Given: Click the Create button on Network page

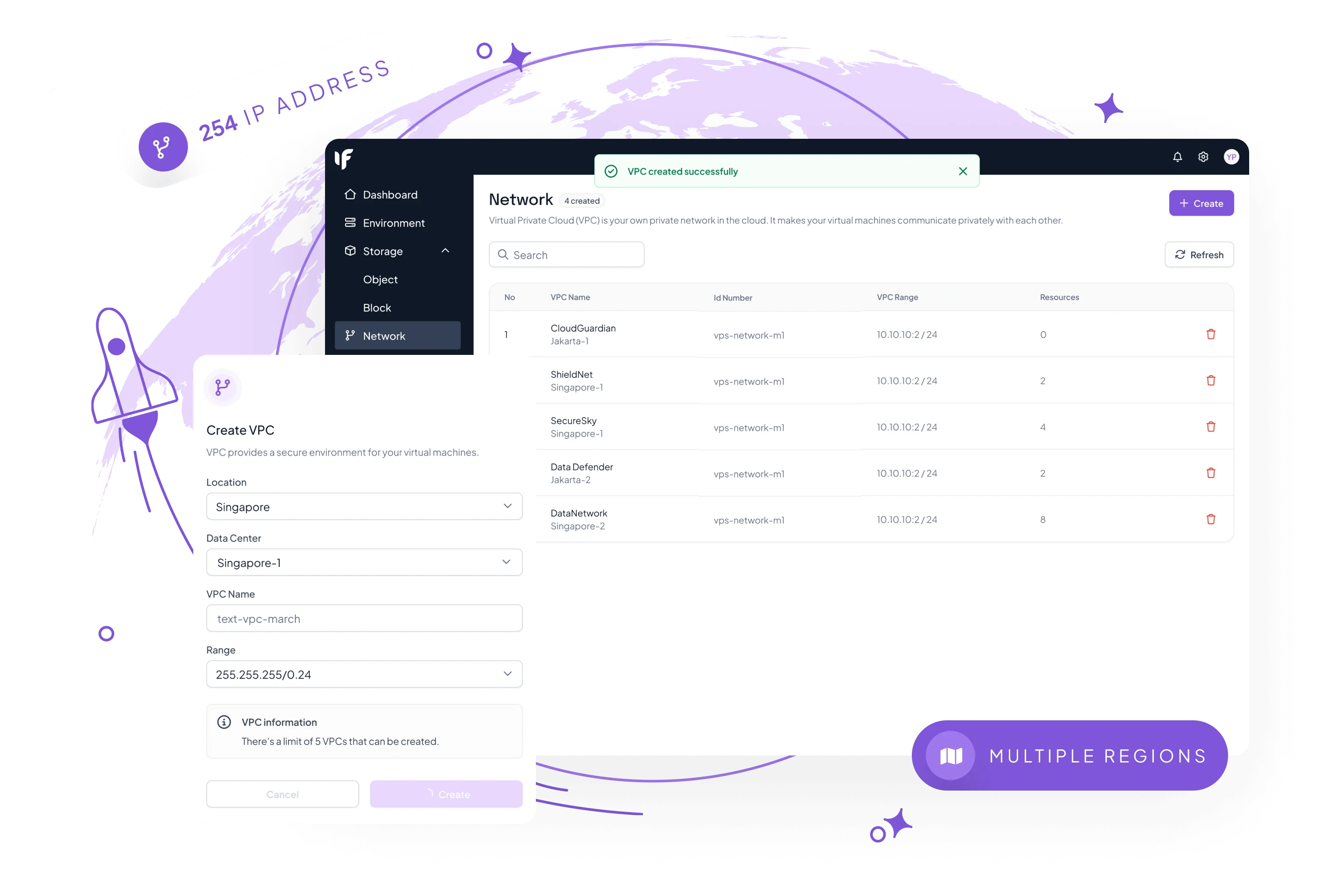Looking at the screenshot, I should click(x=1201, y=203).
